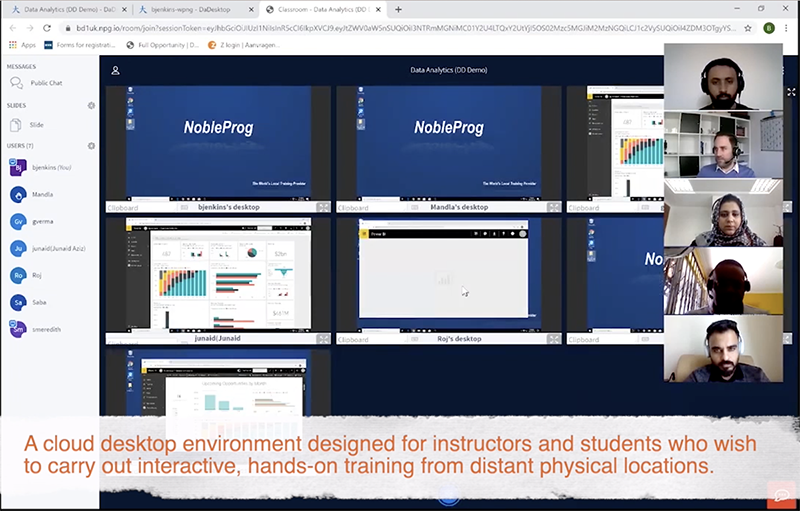This screenshot has width=800, height=511.
Task: Open Z login | Aanvragen bookmark
Action: pos(244,45)
